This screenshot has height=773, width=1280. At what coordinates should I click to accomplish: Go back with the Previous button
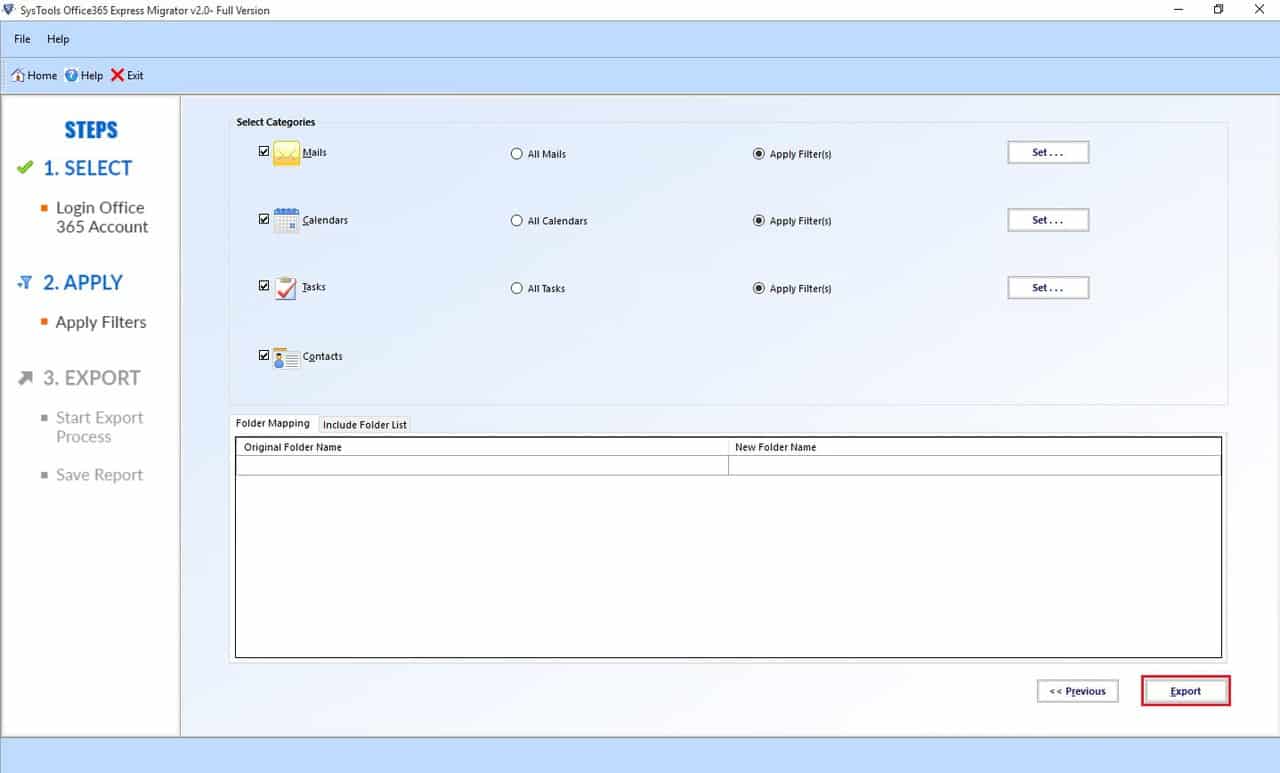[x=1077, y=691]
